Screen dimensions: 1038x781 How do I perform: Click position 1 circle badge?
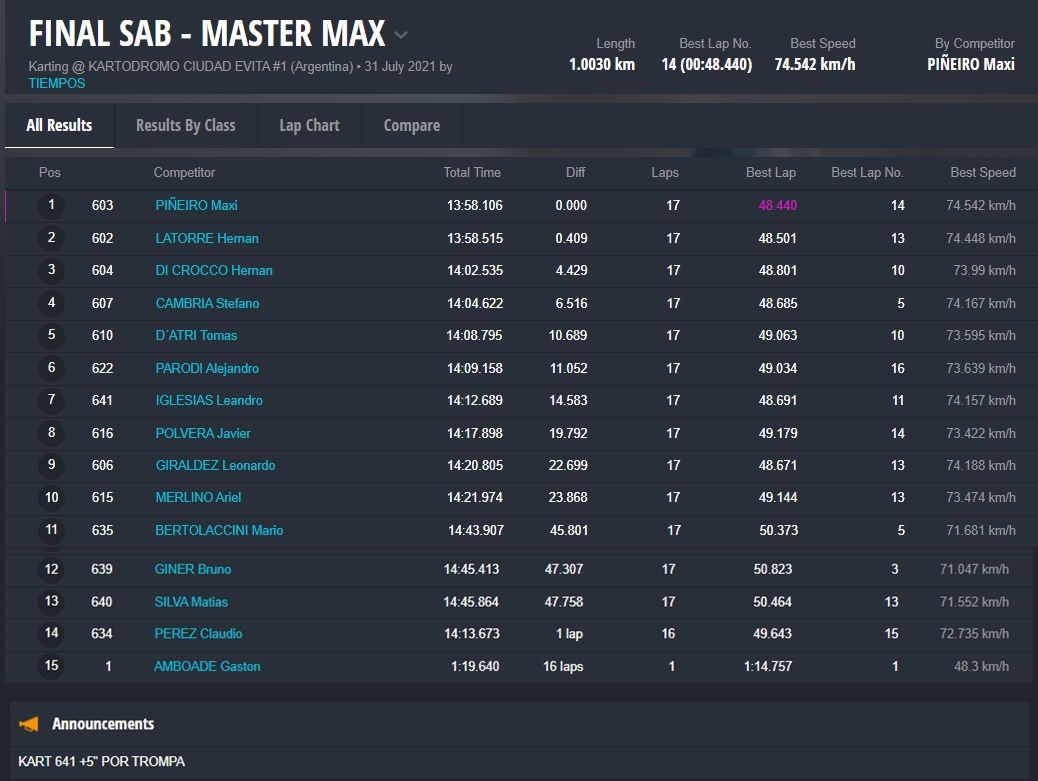[51, 205]
